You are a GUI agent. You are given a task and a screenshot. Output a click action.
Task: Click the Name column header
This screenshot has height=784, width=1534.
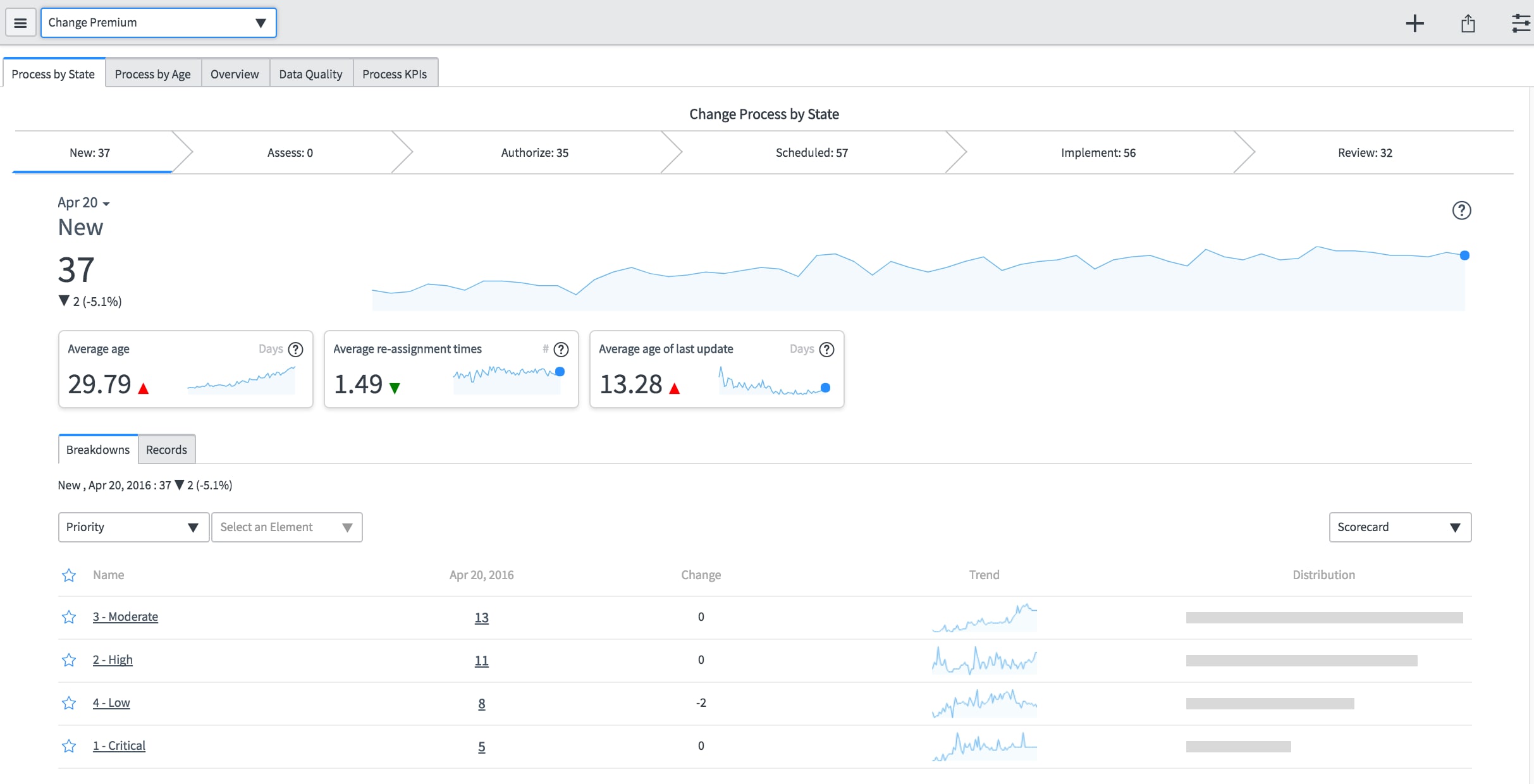pos(109,575)
